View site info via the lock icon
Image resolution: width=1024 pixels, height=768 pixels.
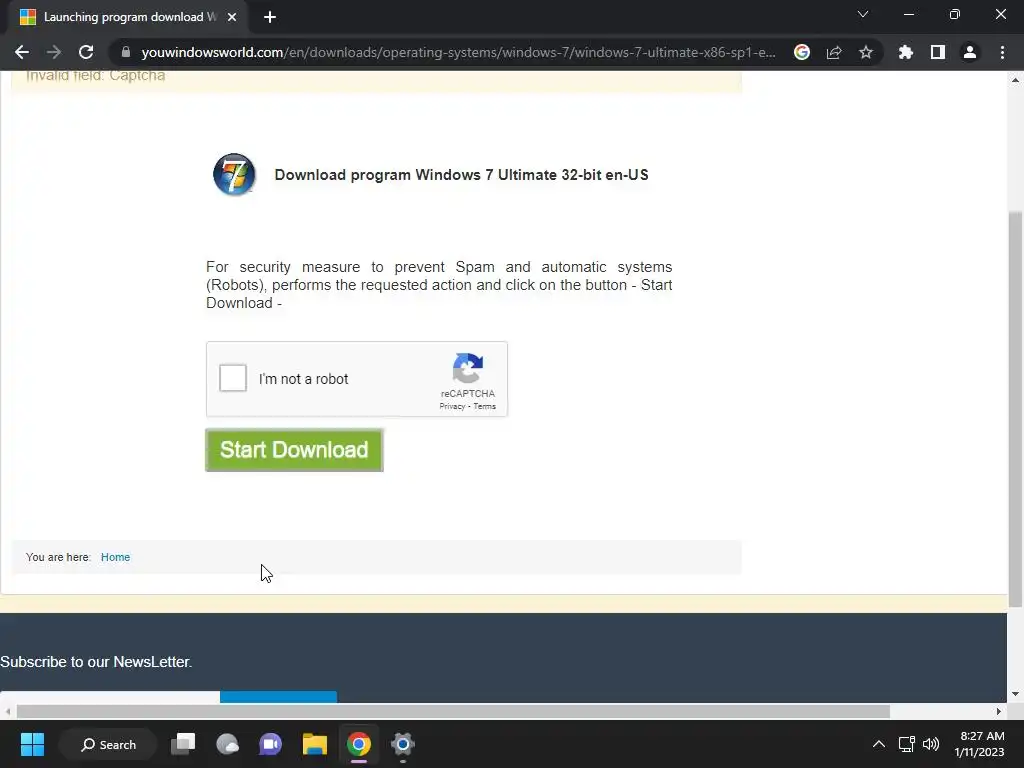pyautogui.click(x=126, y=52)
